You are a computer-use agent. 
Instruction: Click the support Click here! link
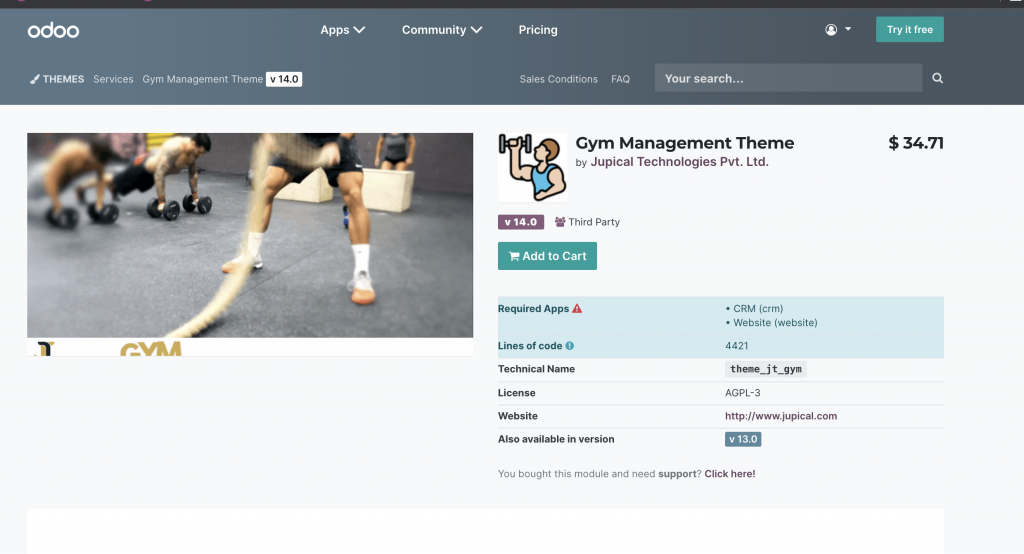point(729,474)
